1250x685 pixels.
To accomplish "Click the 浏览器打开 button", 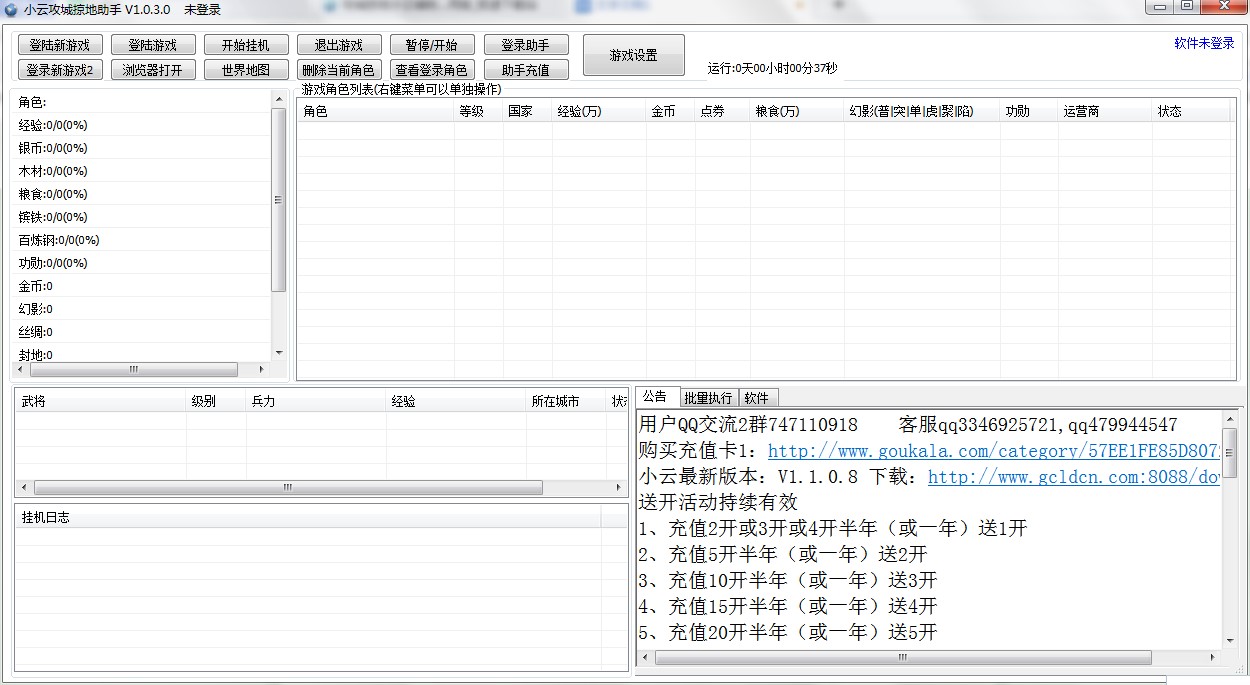I will 152,70.
